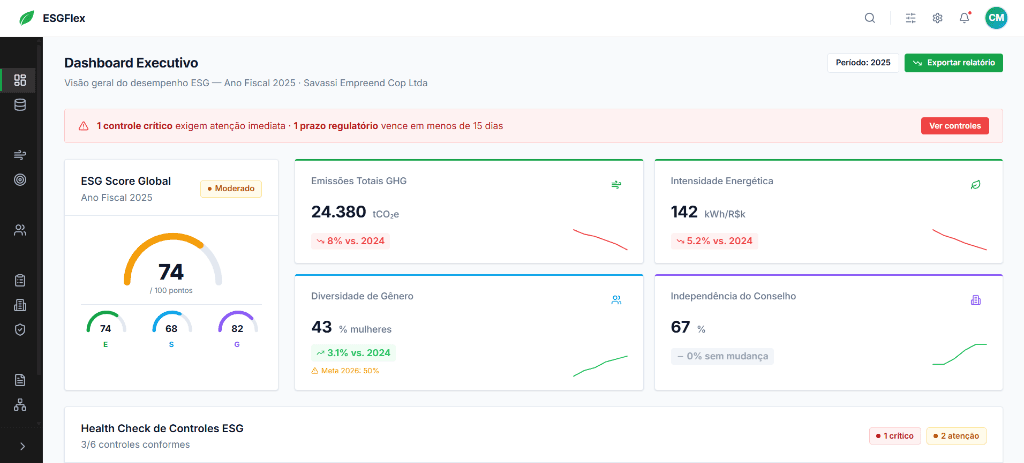Click the 24.380 emissions value
The image size is (1024, 463).
(x=339, y=212)
